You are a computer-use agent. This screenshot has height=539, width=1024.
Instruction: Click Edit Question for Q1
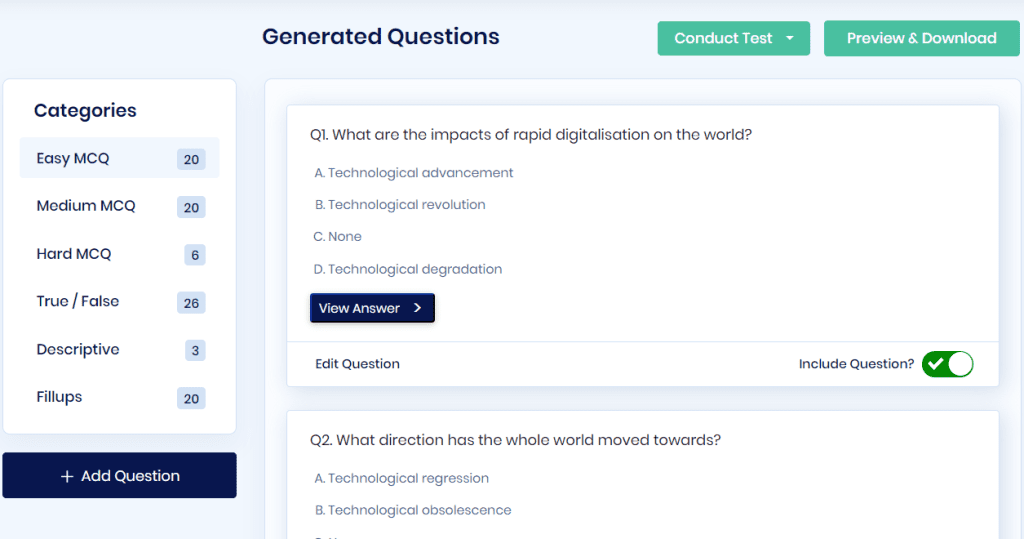click(357, 364)
